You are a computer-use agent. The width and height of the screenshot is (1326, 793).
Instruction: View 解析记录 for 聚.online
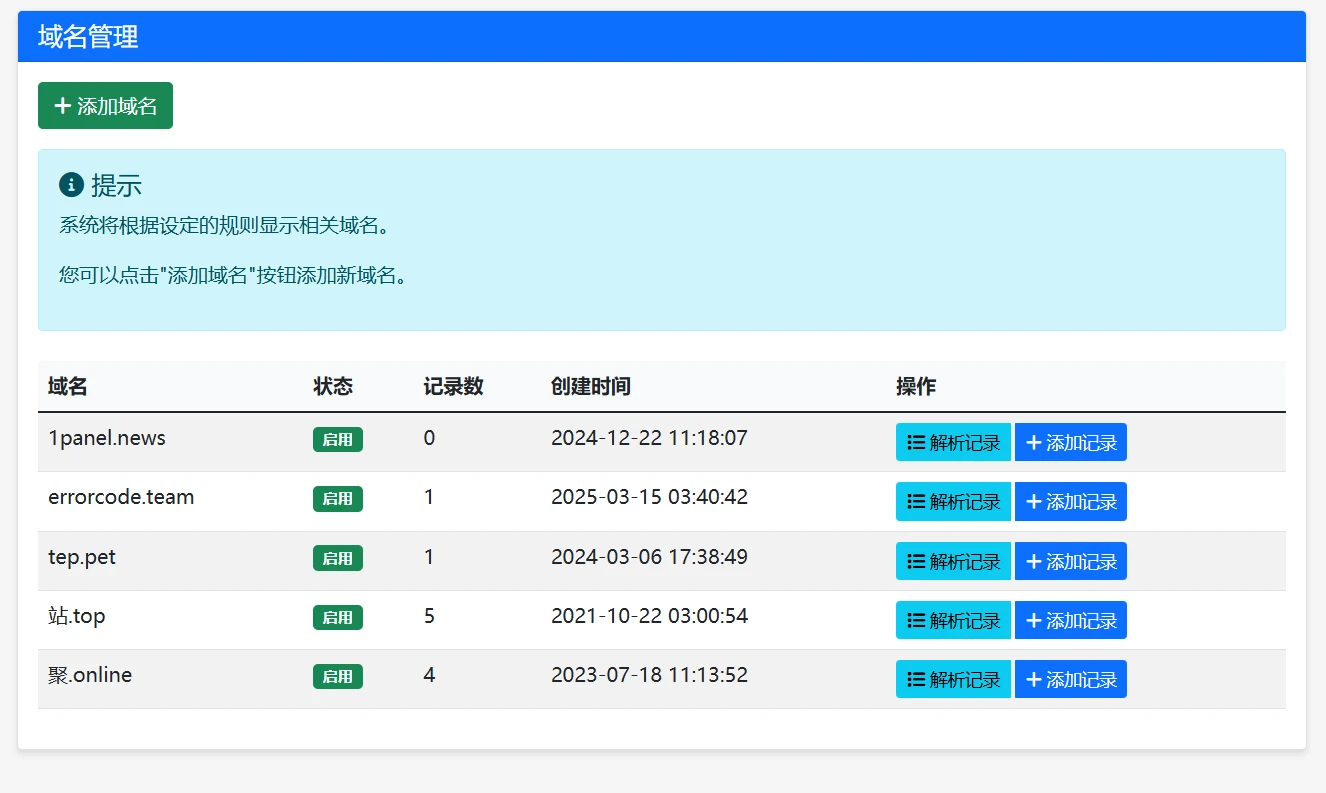953,680
